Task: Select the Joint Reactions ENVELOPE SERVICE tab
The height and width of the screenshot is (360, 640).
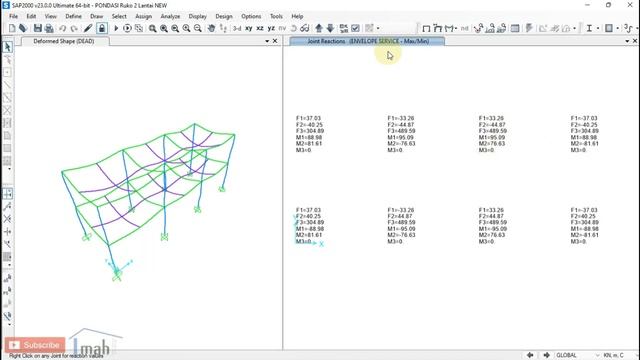Action: click(x=367, y=41)
